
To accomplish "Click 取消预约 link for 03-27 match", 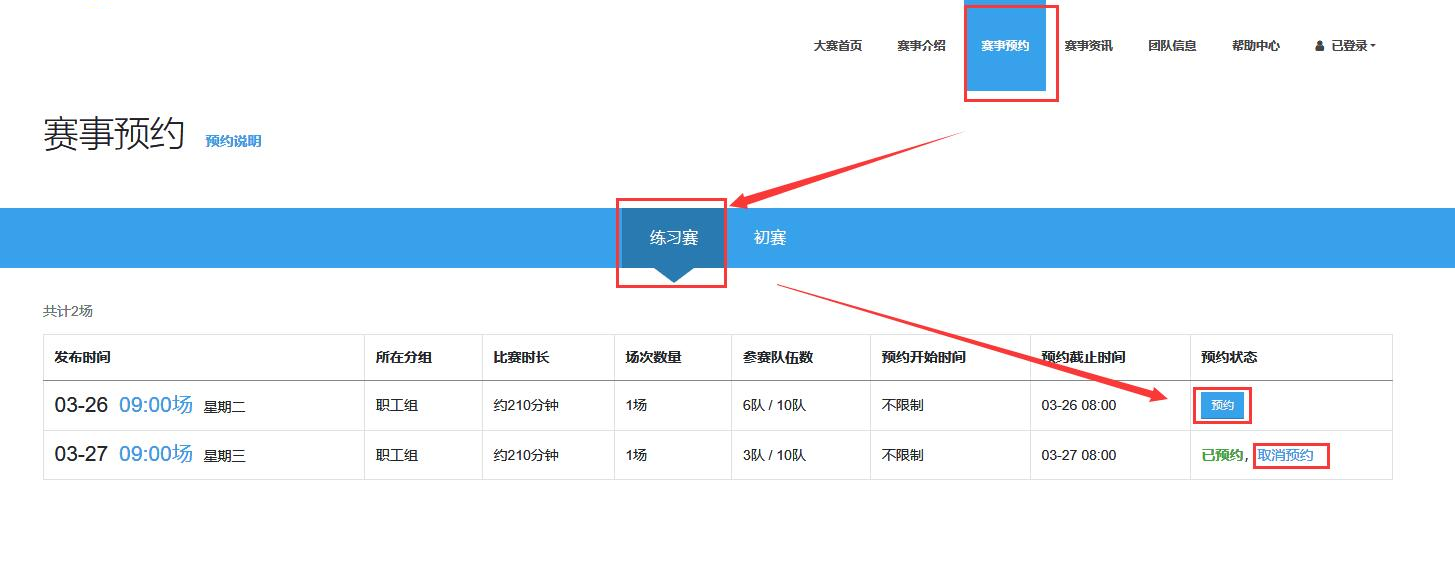I will [1285, 456].
